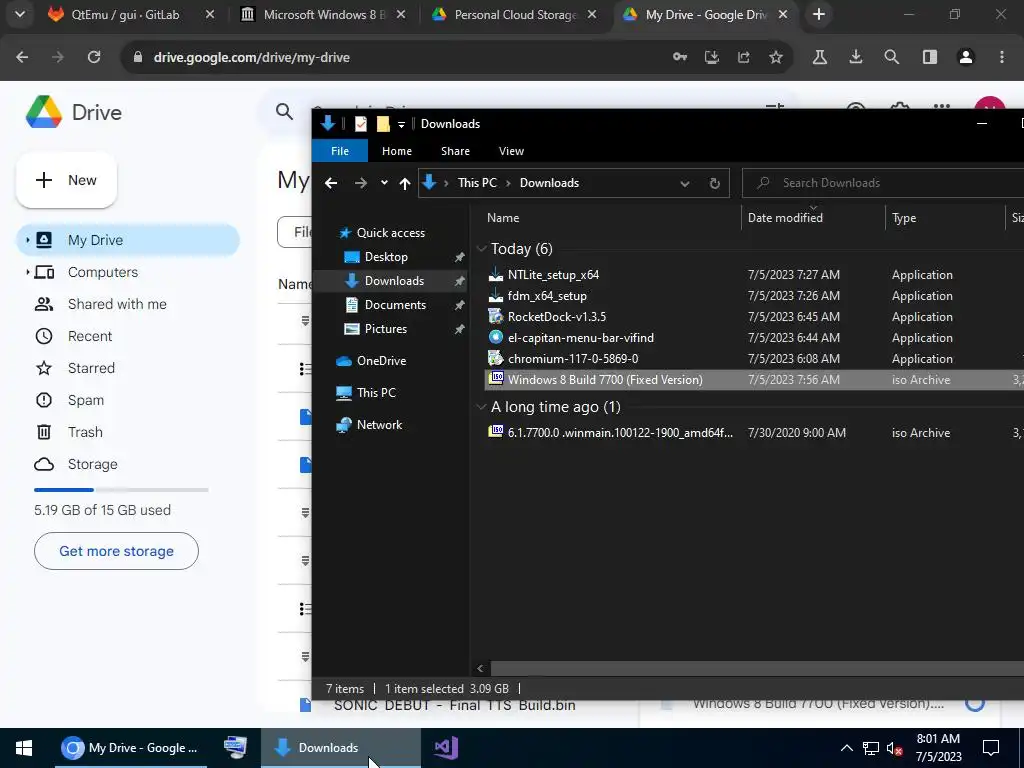Image resolution: width=1024 pixels, height=768 pixels.
Task: Open Spam in Drive sidebar
Action: [86, 400]
